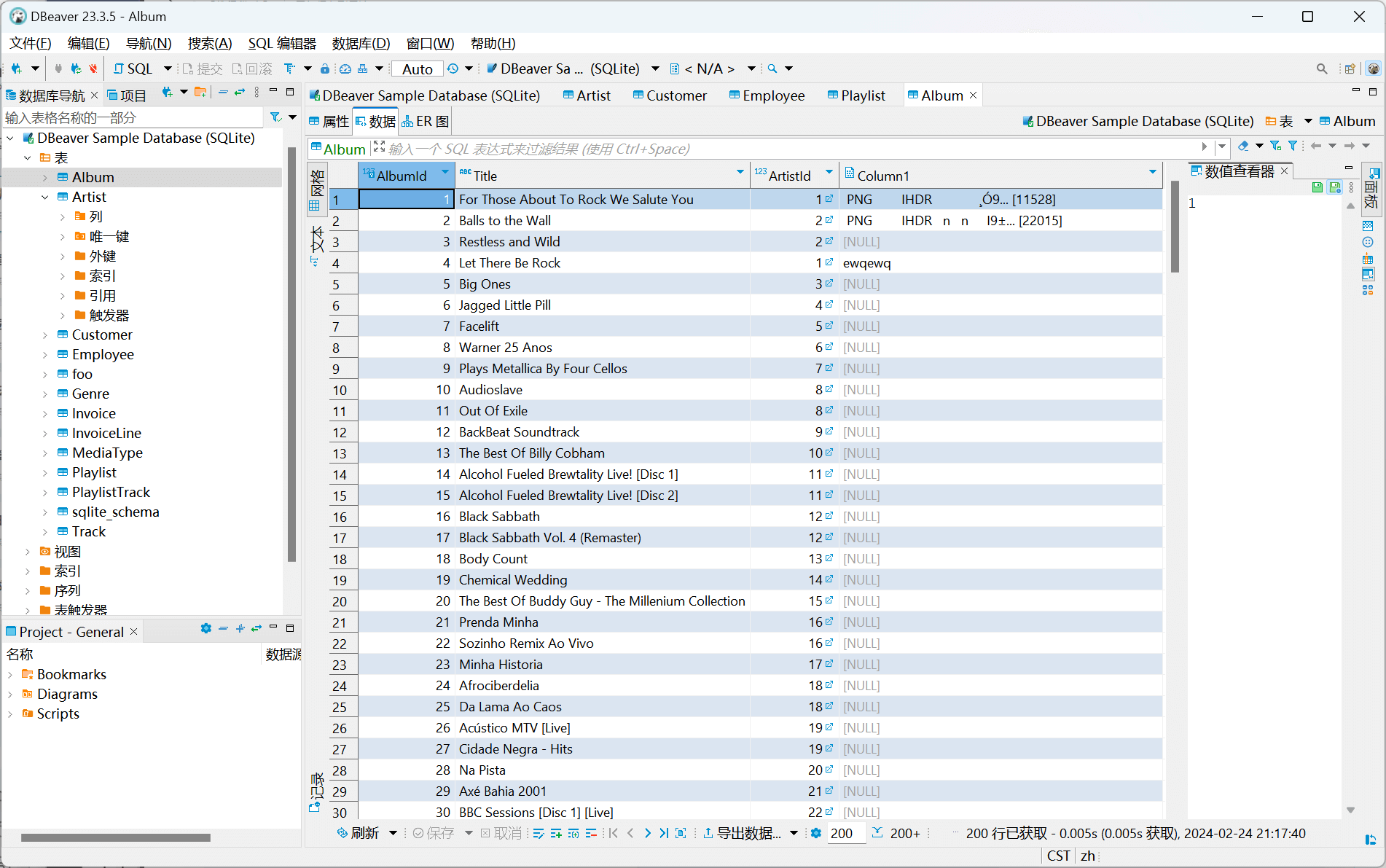Click the save value green disk icon
The image size is (1386, 868).
pyautogui.click(x=1317, y=187)
